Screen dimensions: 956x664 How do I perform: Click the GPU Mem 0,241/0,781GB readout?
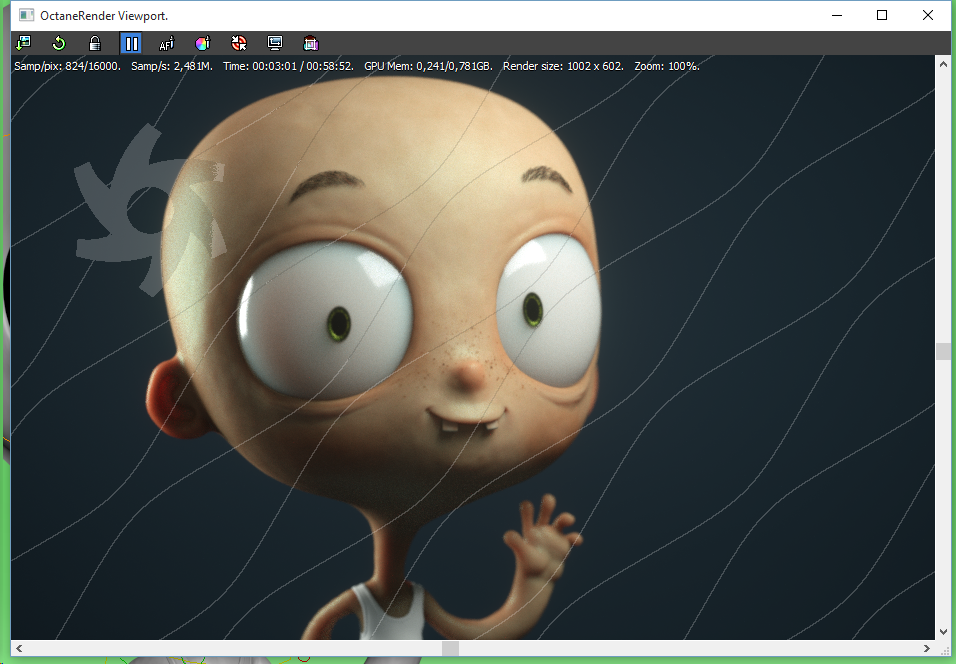click(x=429, y=66)
